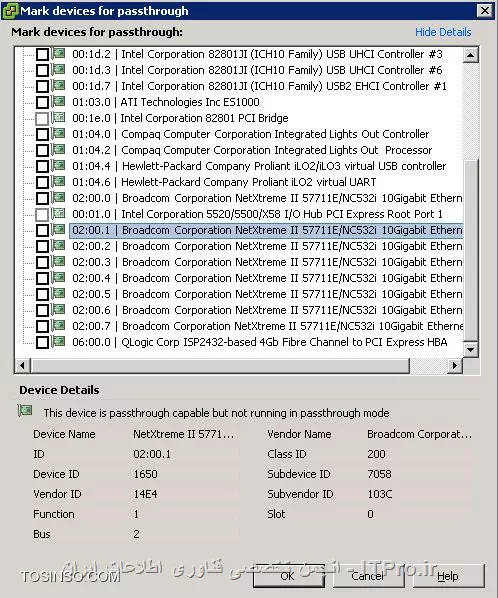The image size is (498, 598).
Task: Click the Vendor ID value 14E4
Action: pos(145,494)
